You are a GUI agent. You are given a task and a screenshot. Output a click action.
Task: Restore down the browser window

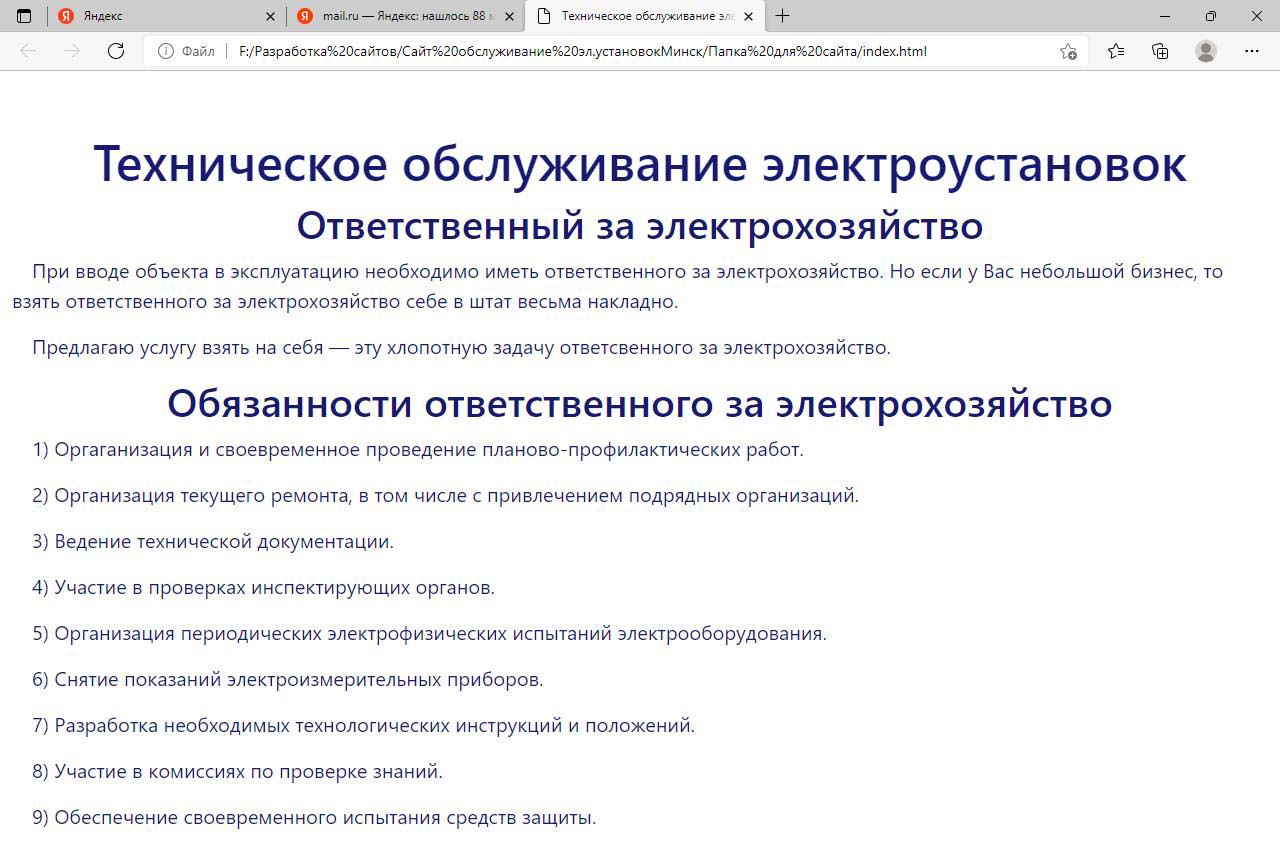pyautogui.click(x=1211, y=16)
